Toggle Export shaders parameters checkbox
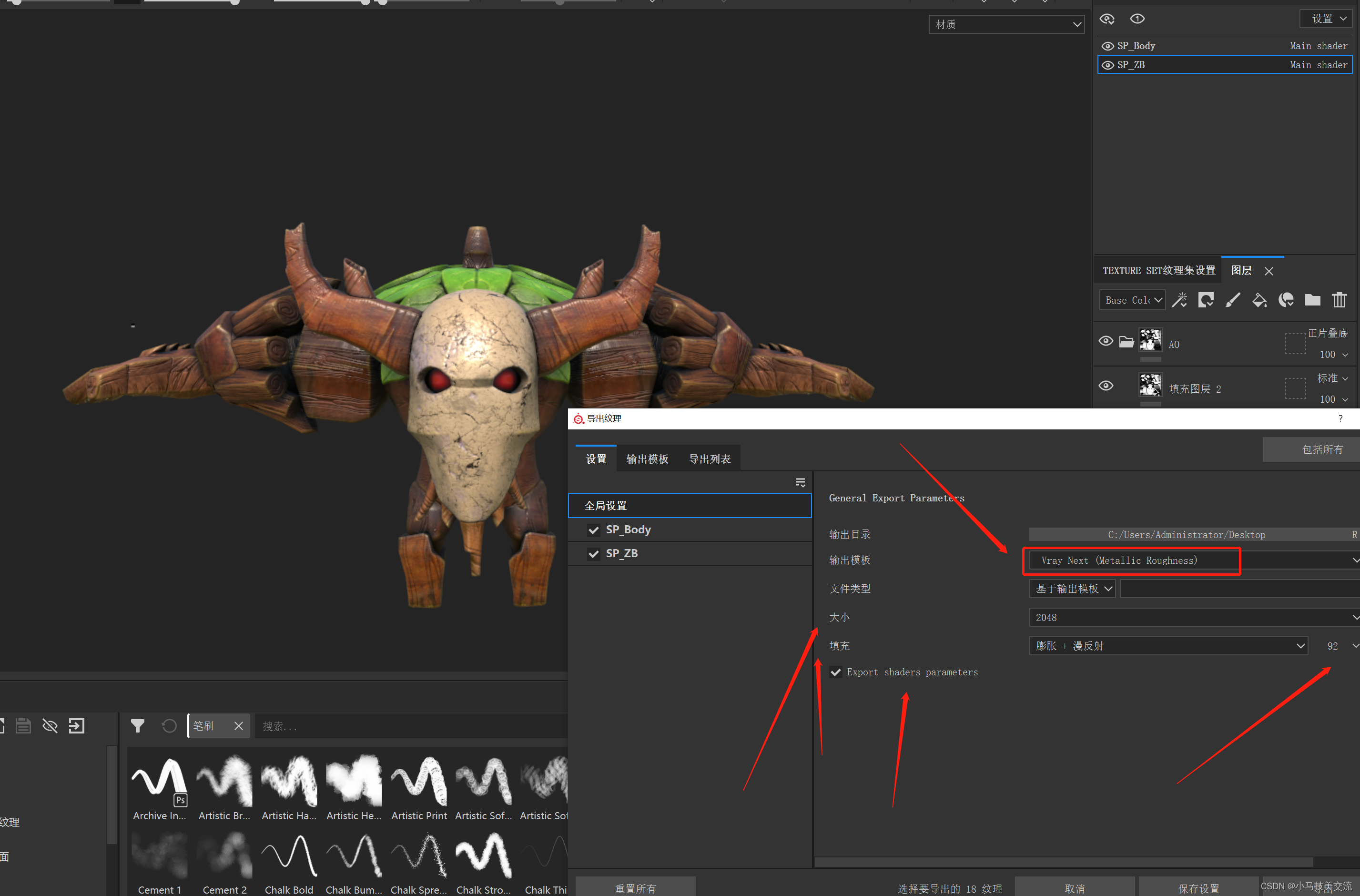Screen dimensions: 1360x896 pos(835,672)
